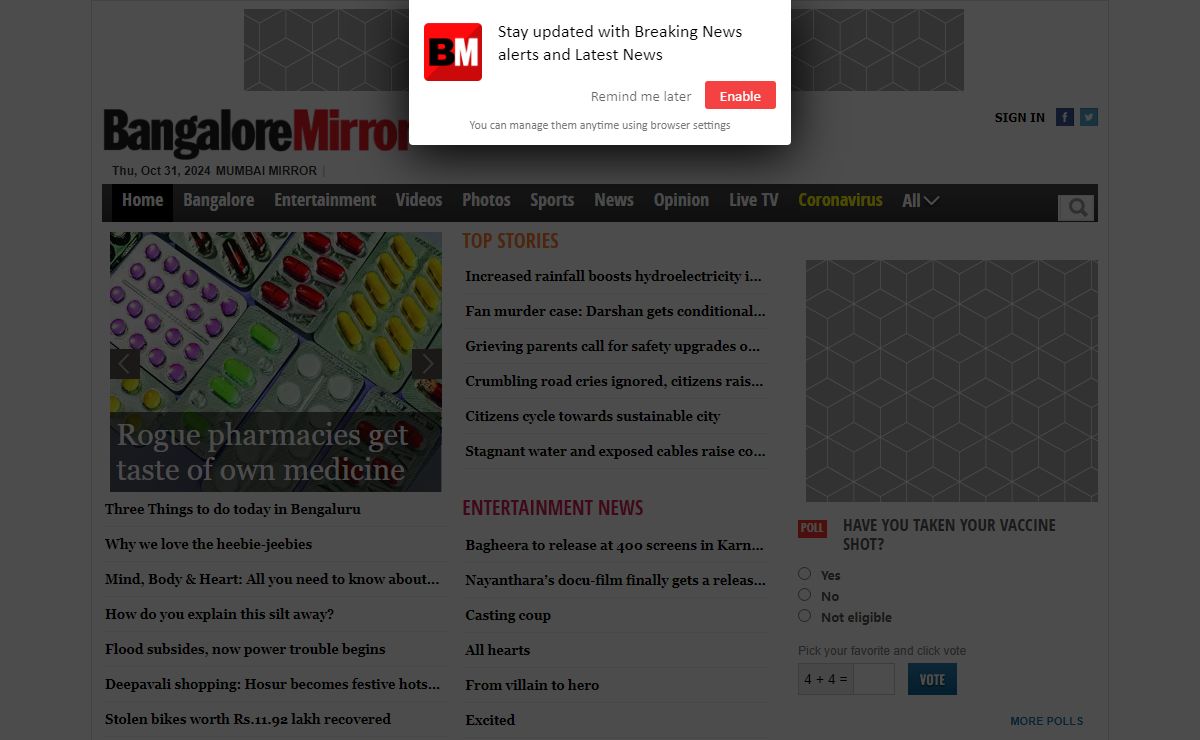Select the Yes poll option

coord(804,574)
